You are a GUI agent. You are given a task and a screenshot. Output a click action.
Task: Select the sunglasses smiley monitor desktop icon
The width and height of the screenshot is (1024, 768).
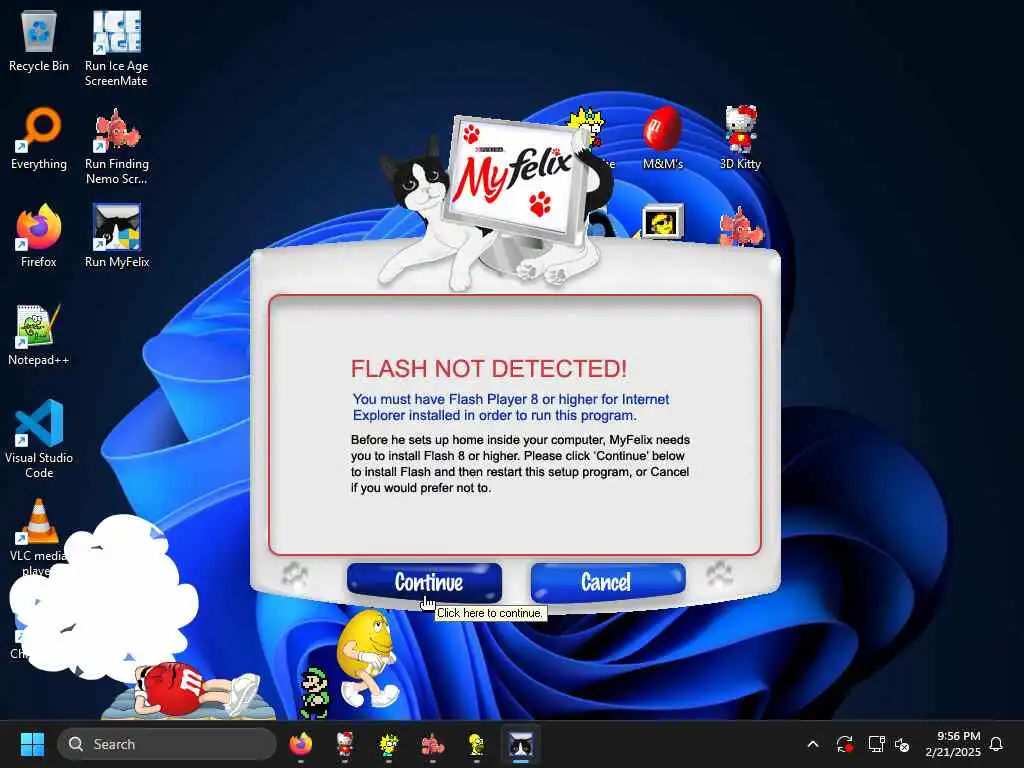click(662, 222)
